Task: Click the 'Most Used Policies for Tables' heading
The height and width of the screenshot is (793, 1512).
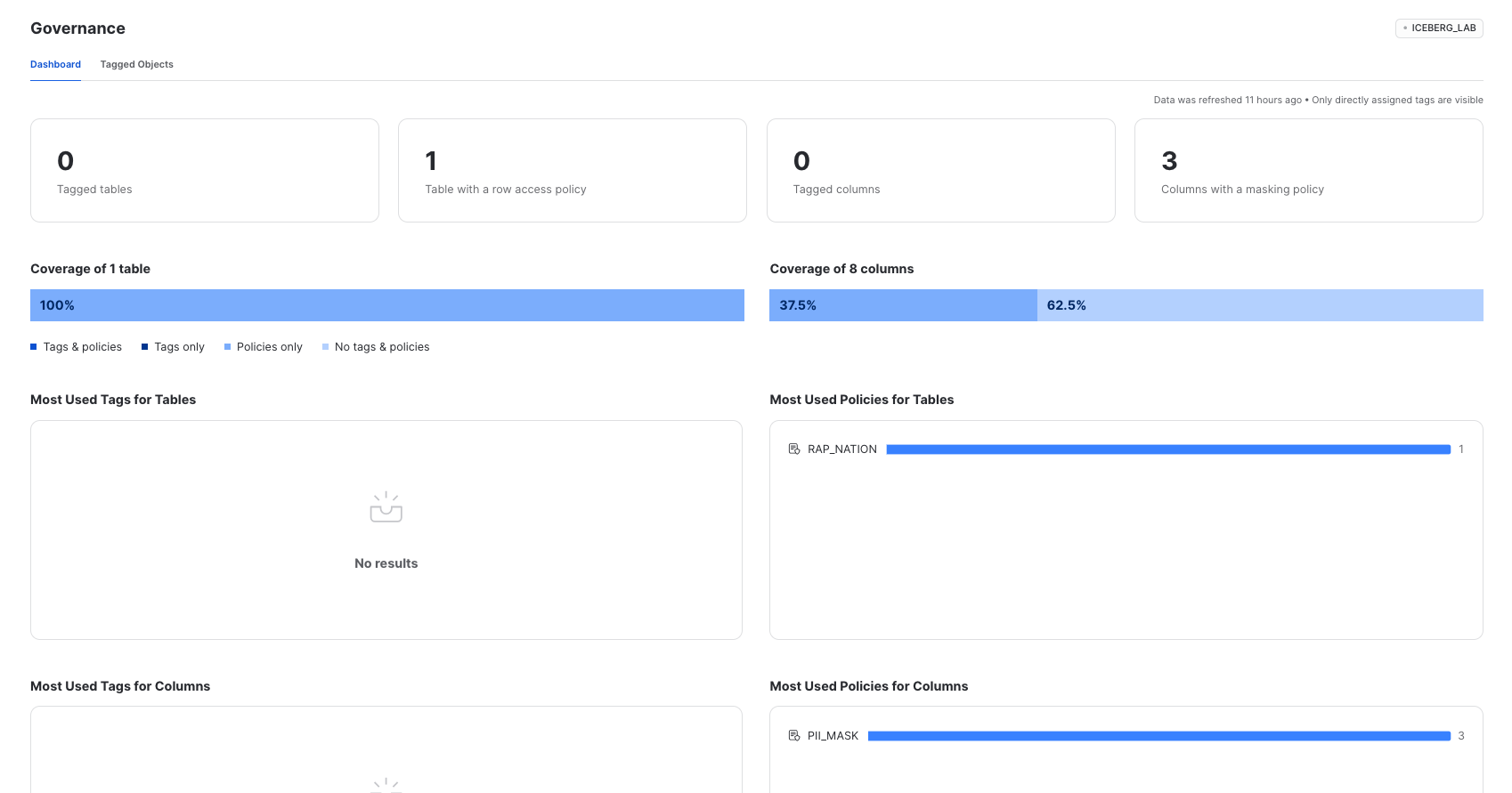Action: pyautogui.click(x=862, y=400)
